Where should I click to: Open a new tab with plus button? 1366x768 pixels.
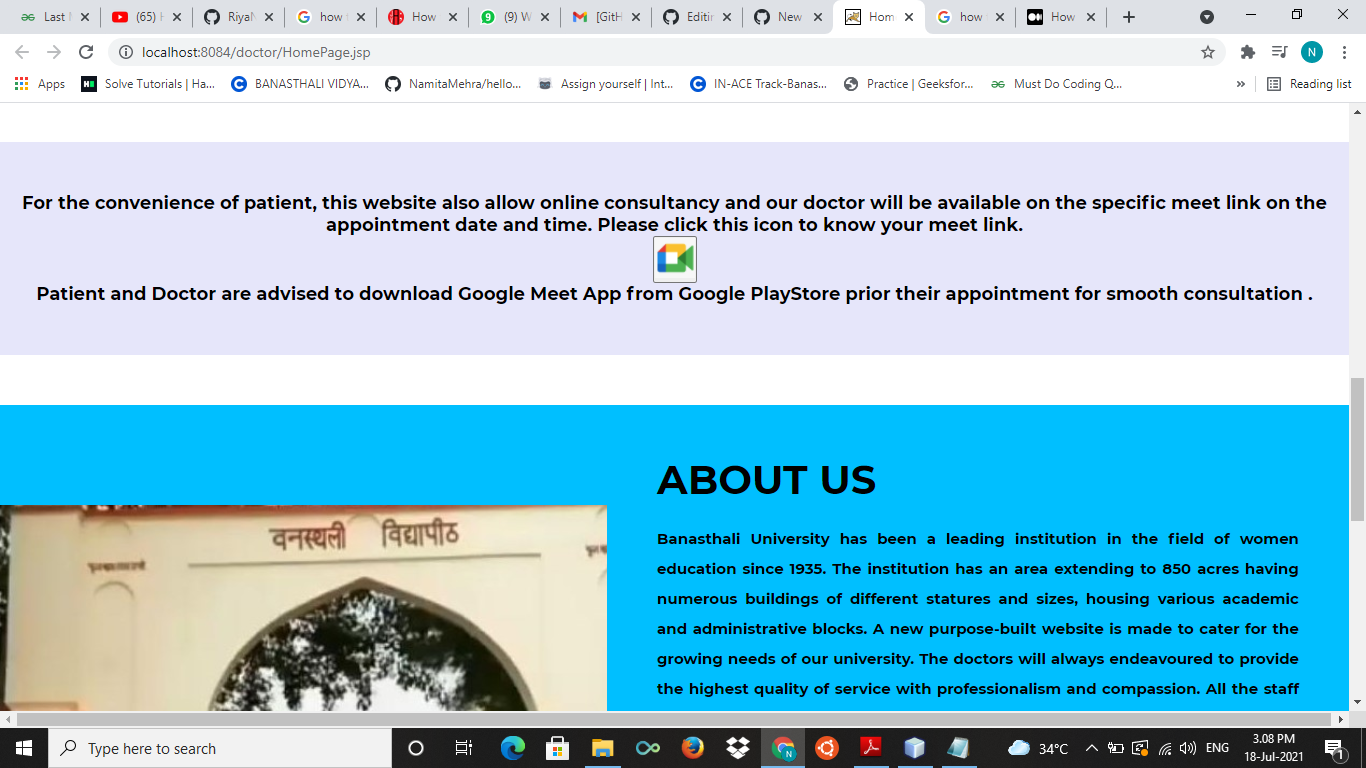click(1129, 17)
